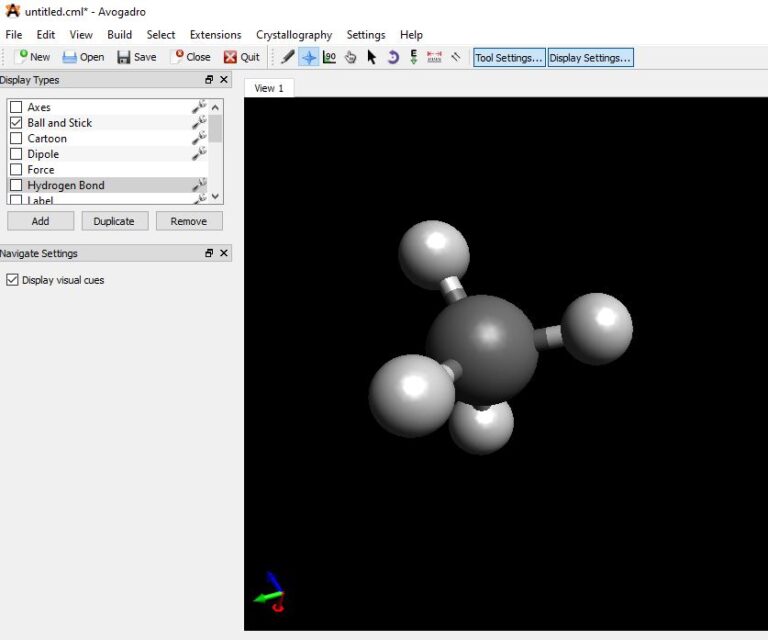
Task: Open the Crystallography menu
Action: pos(294,35)
